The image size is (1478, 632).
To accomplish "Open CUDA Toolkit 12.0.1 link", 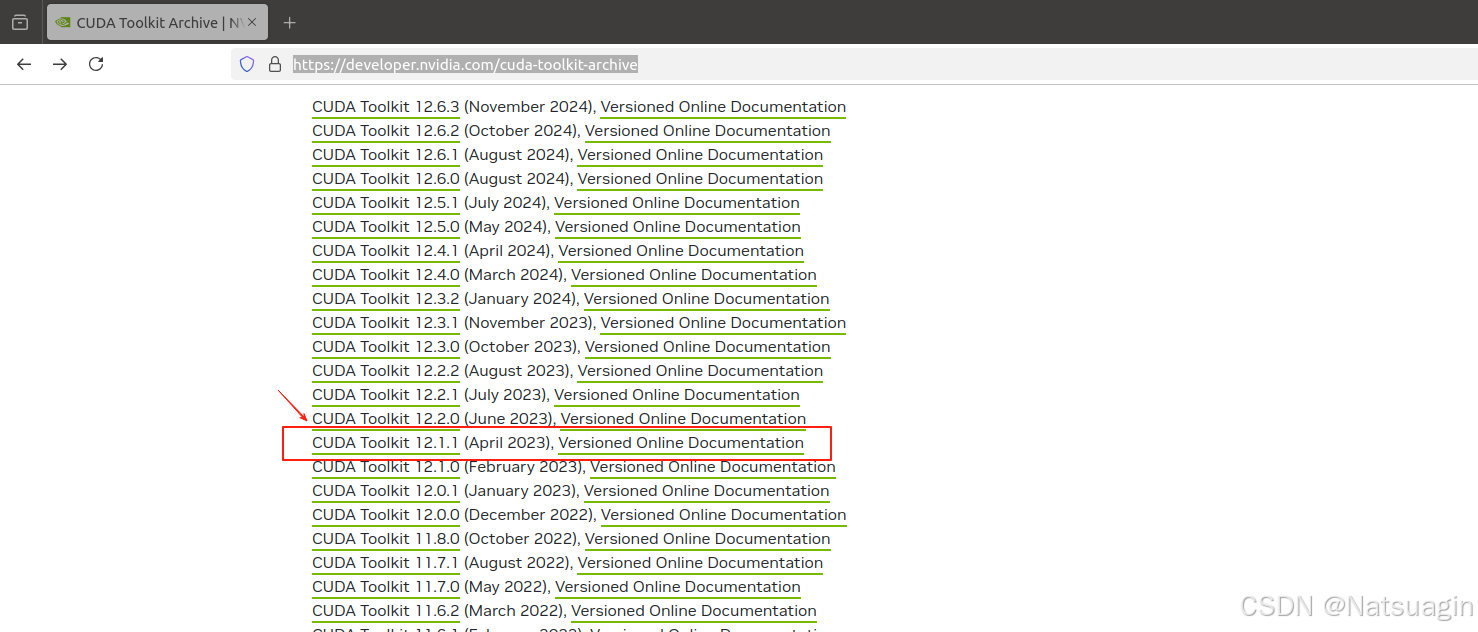I will click(386, 491).
